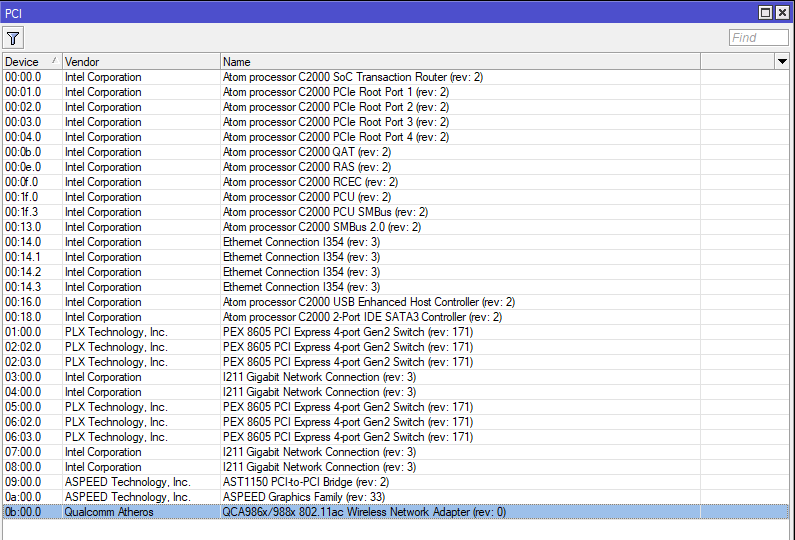Select Ethernet Connection row 00:14.1
Image resolution: width=795 pixels, height=540 pixels.
pos(395,257)
